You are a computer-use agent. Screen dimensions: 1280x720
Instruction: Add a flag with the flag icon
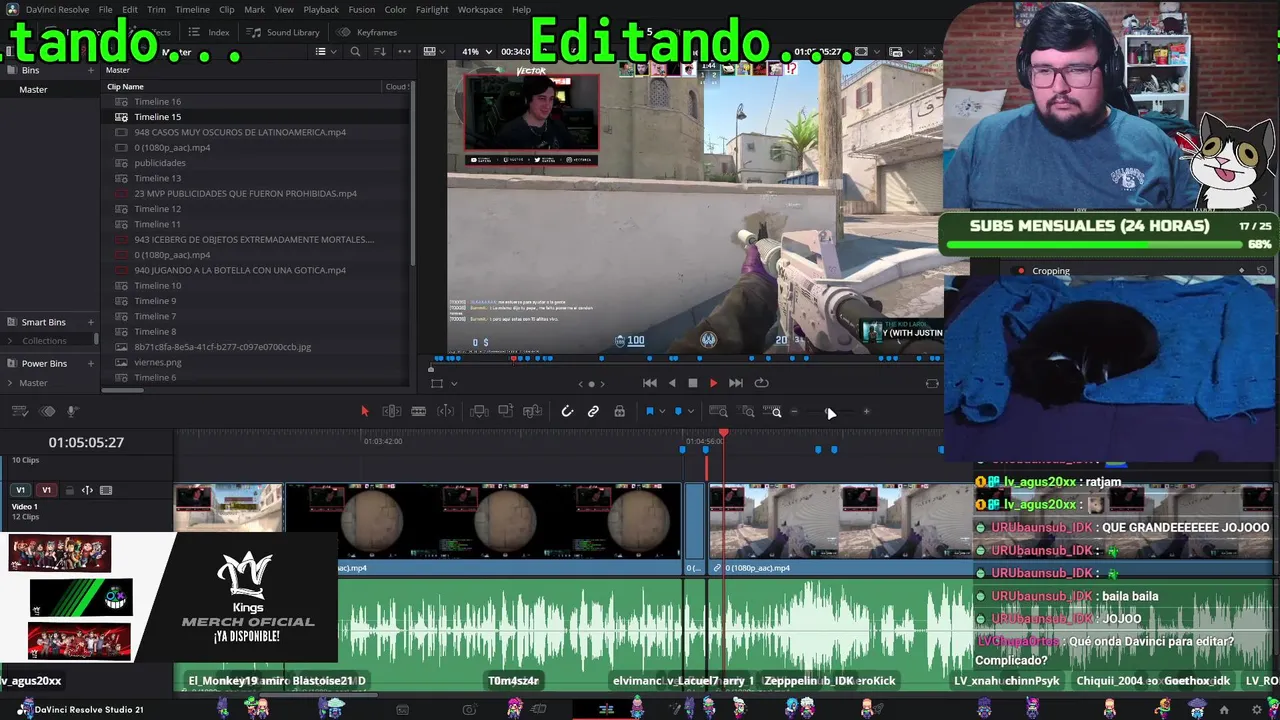[x=649, y=411]
